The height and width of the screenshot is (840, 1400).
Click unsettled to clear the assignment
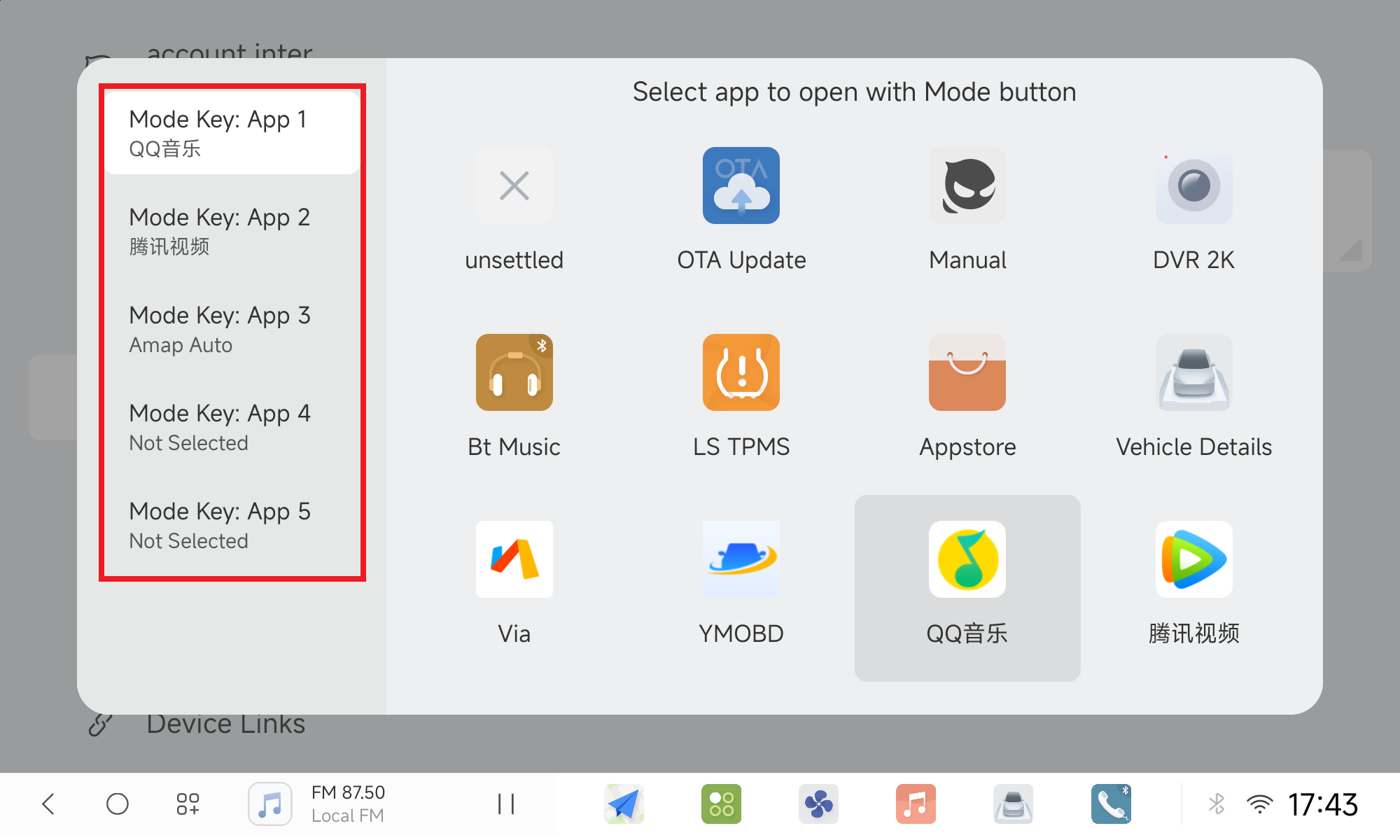pos(514,185)
